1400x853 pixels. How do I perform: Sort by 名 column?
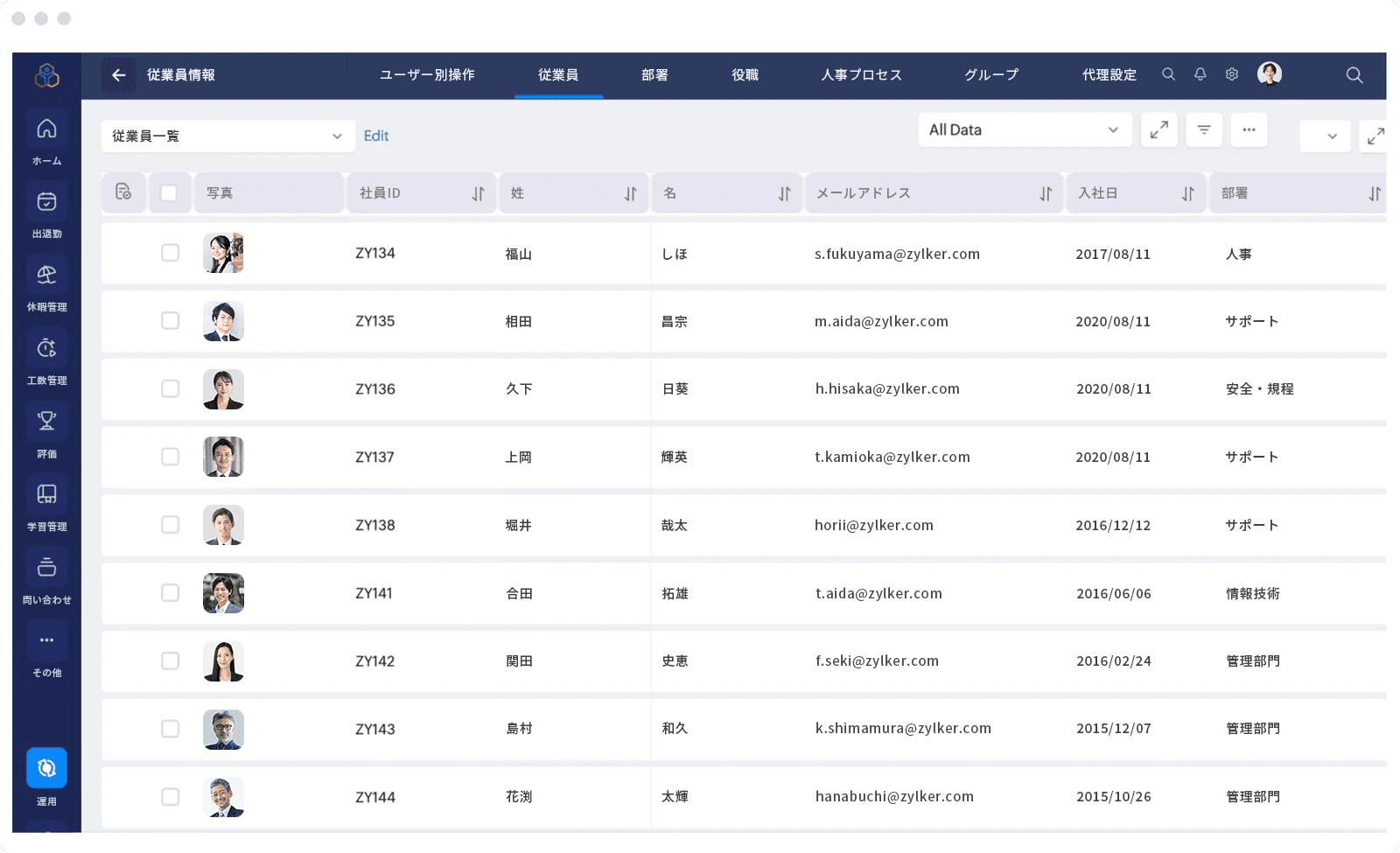tap(784, 193)
